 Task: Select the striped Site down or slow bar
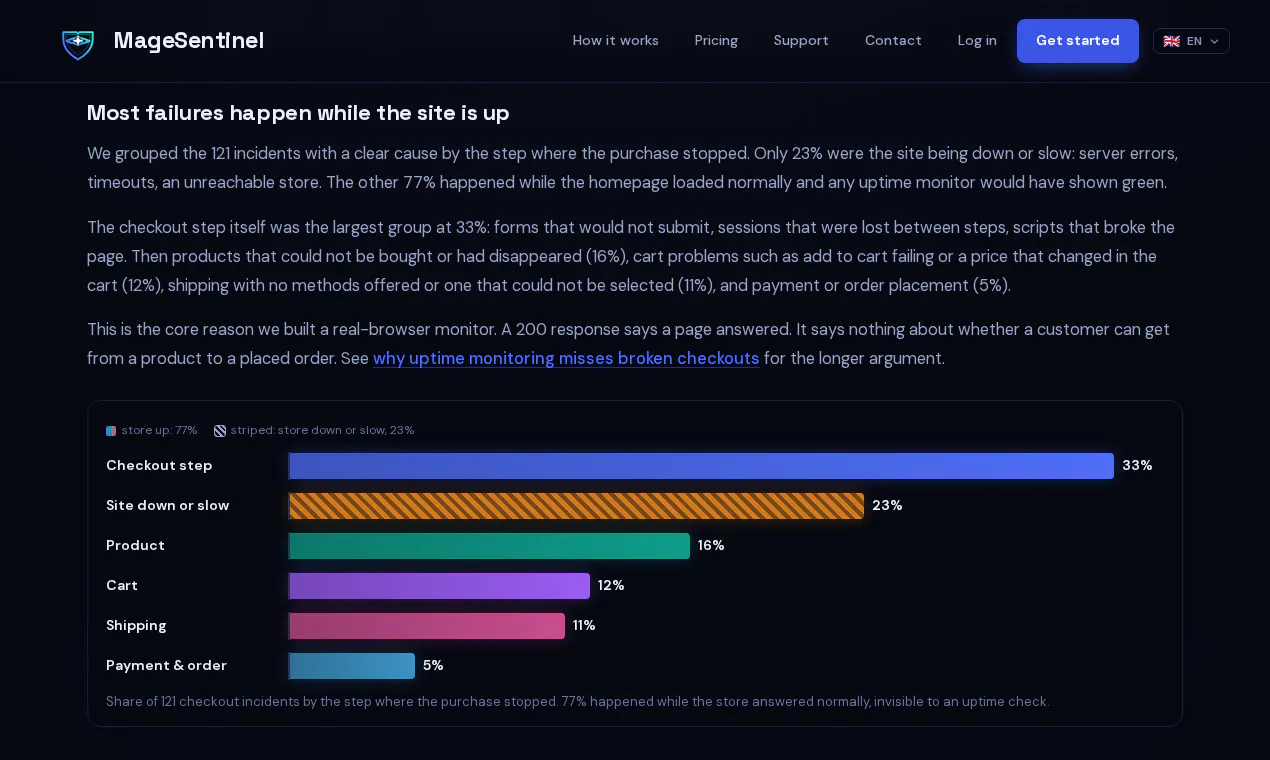[x=576, y=506]
